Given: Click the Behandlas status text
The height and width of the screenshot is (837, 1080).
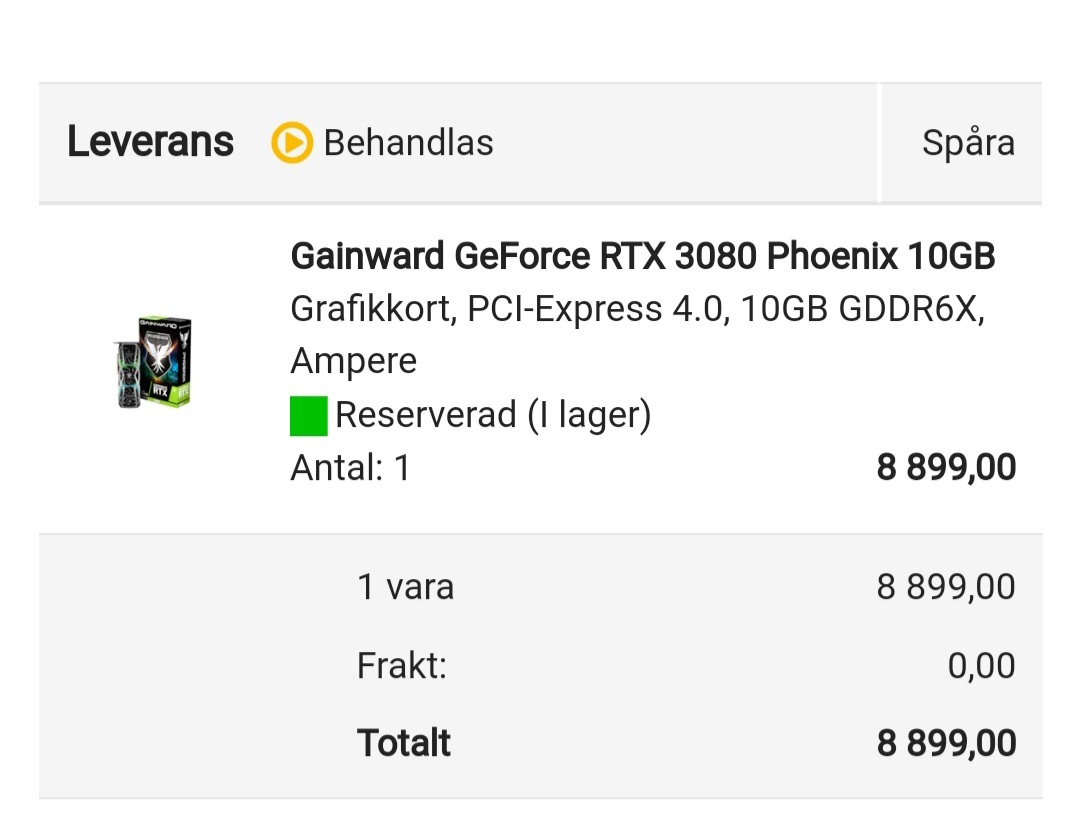Looking at the screenshot, I should [408, 143].
